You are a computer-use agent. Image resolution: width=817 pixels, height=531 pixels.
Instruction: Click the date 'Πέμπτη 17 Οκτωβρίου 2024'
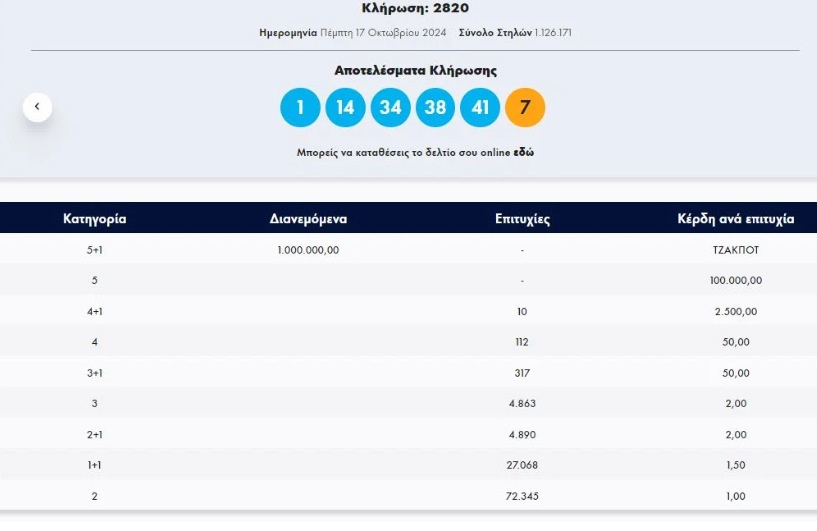pyautogui.click(x=383, y=32)
